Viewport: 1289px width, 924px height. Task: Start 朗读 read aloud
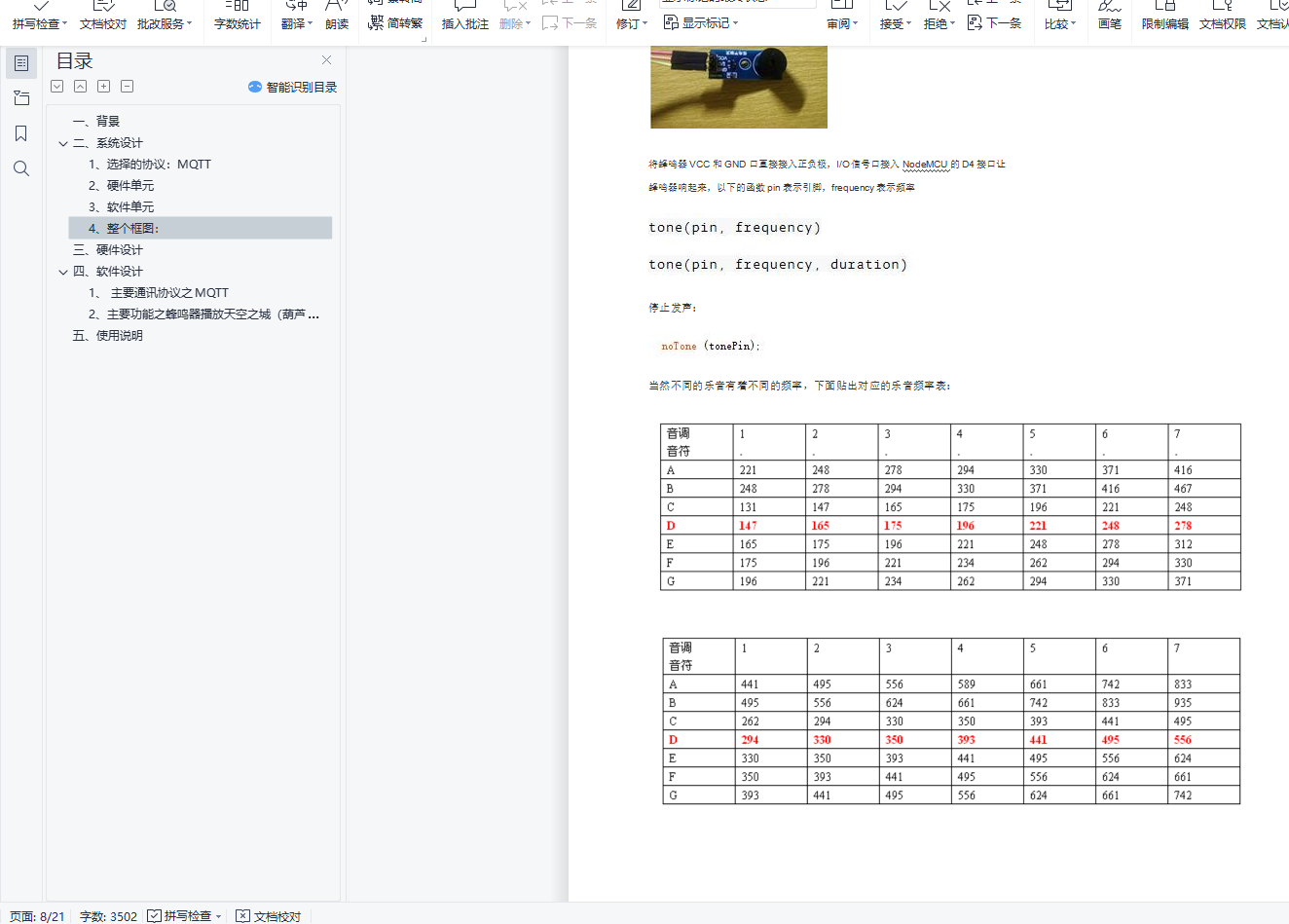[337, 16]
